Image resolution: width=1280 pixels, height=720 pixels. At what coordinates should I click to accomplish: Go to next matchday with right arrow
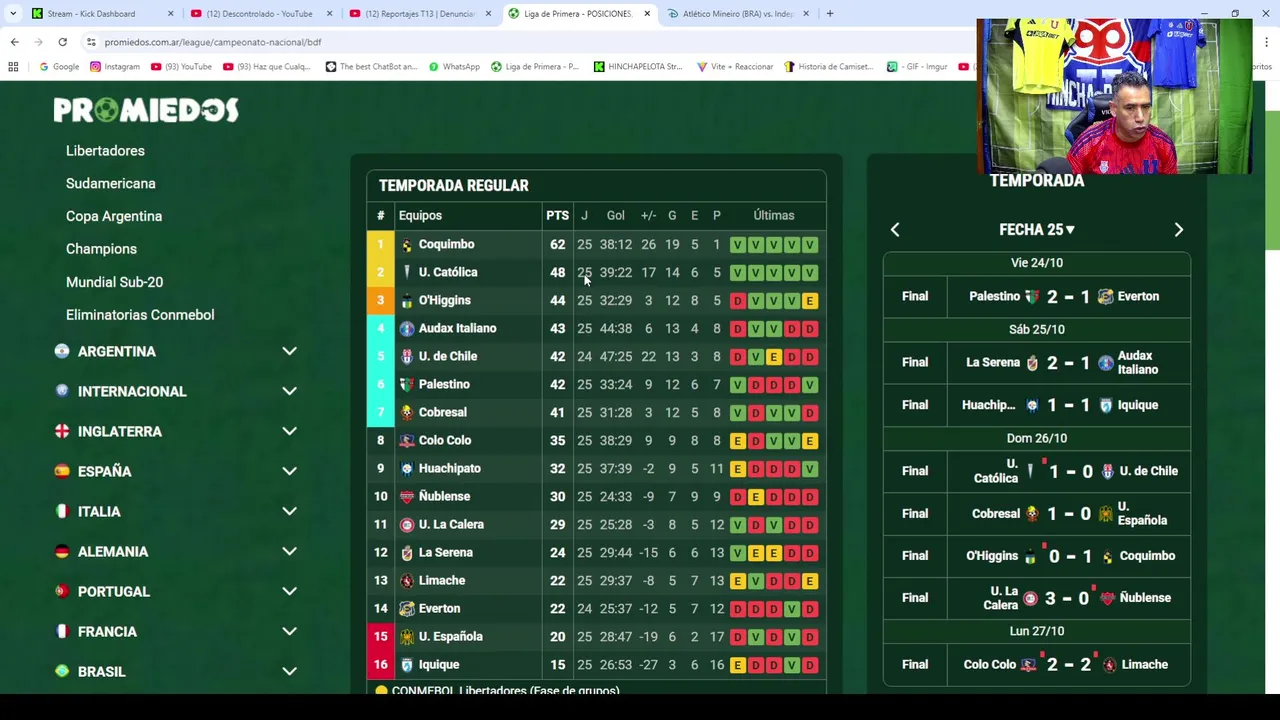tap(1178, 230)
